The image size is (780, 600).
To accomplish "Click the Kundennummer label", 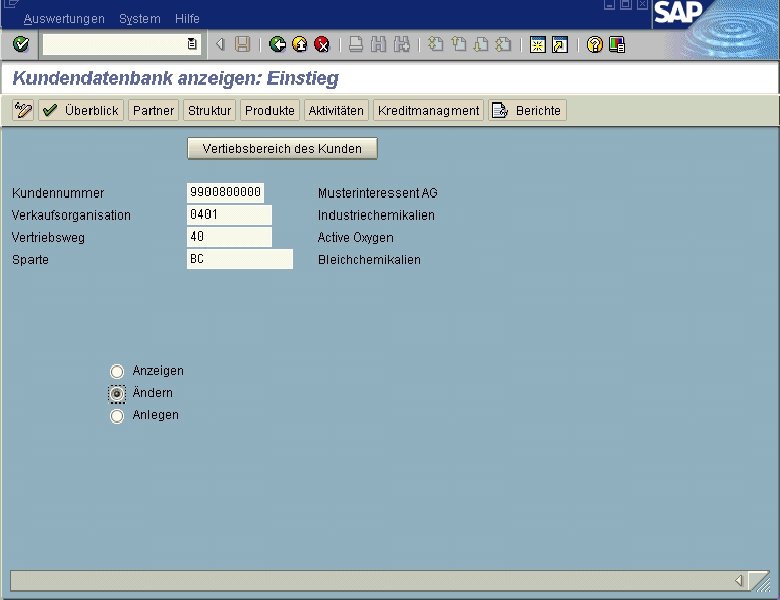I will point(58,193).
